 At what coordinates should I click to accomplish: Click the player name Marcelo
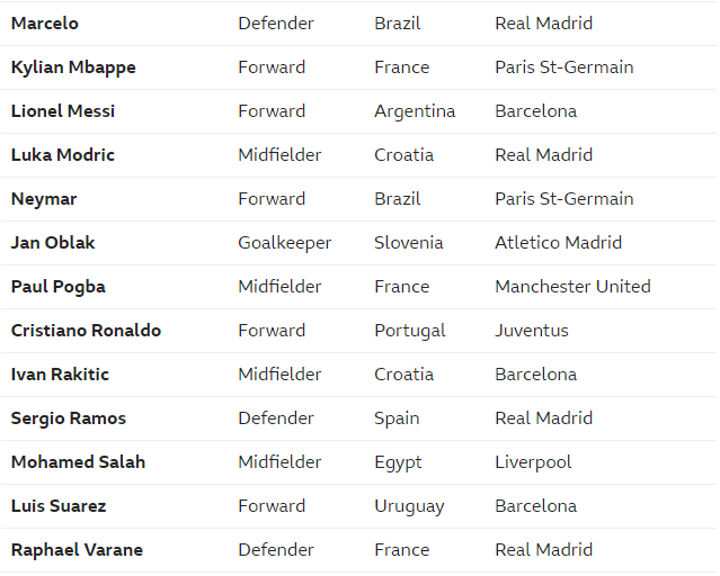[x=45, y=23]
